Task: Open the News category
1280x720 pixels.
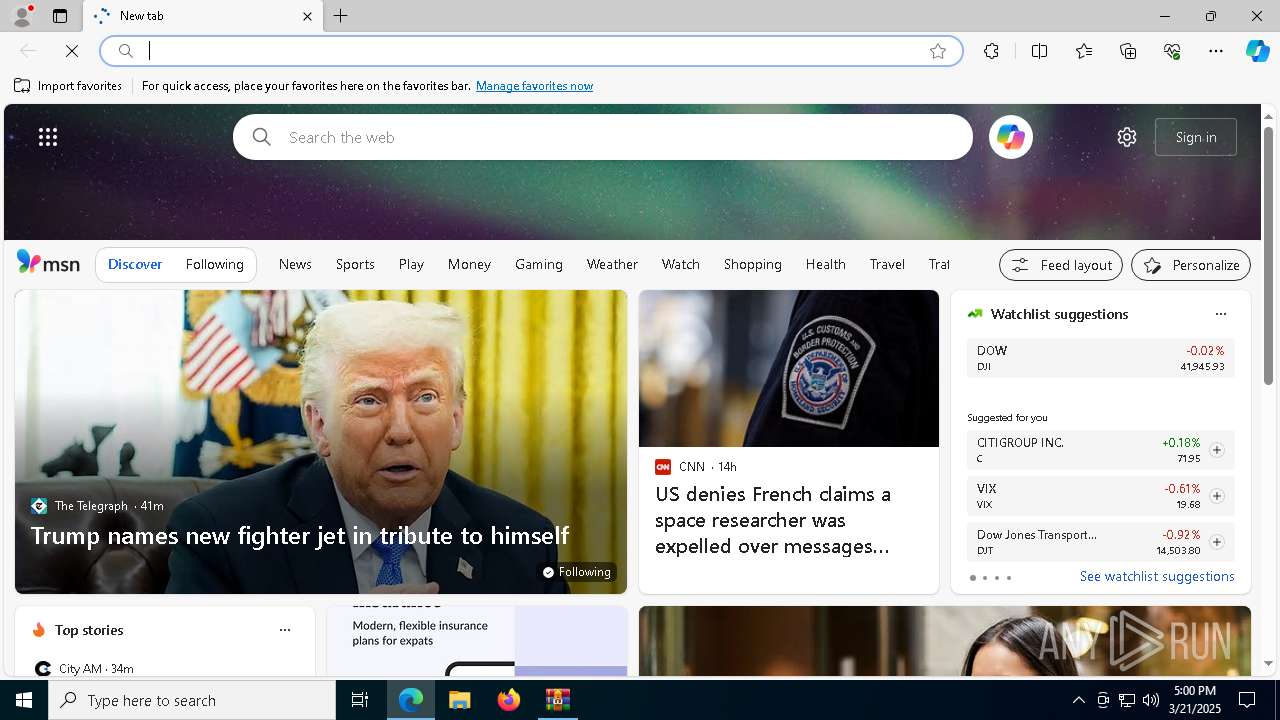Action: pyautogui.click(x=295, y=264)
